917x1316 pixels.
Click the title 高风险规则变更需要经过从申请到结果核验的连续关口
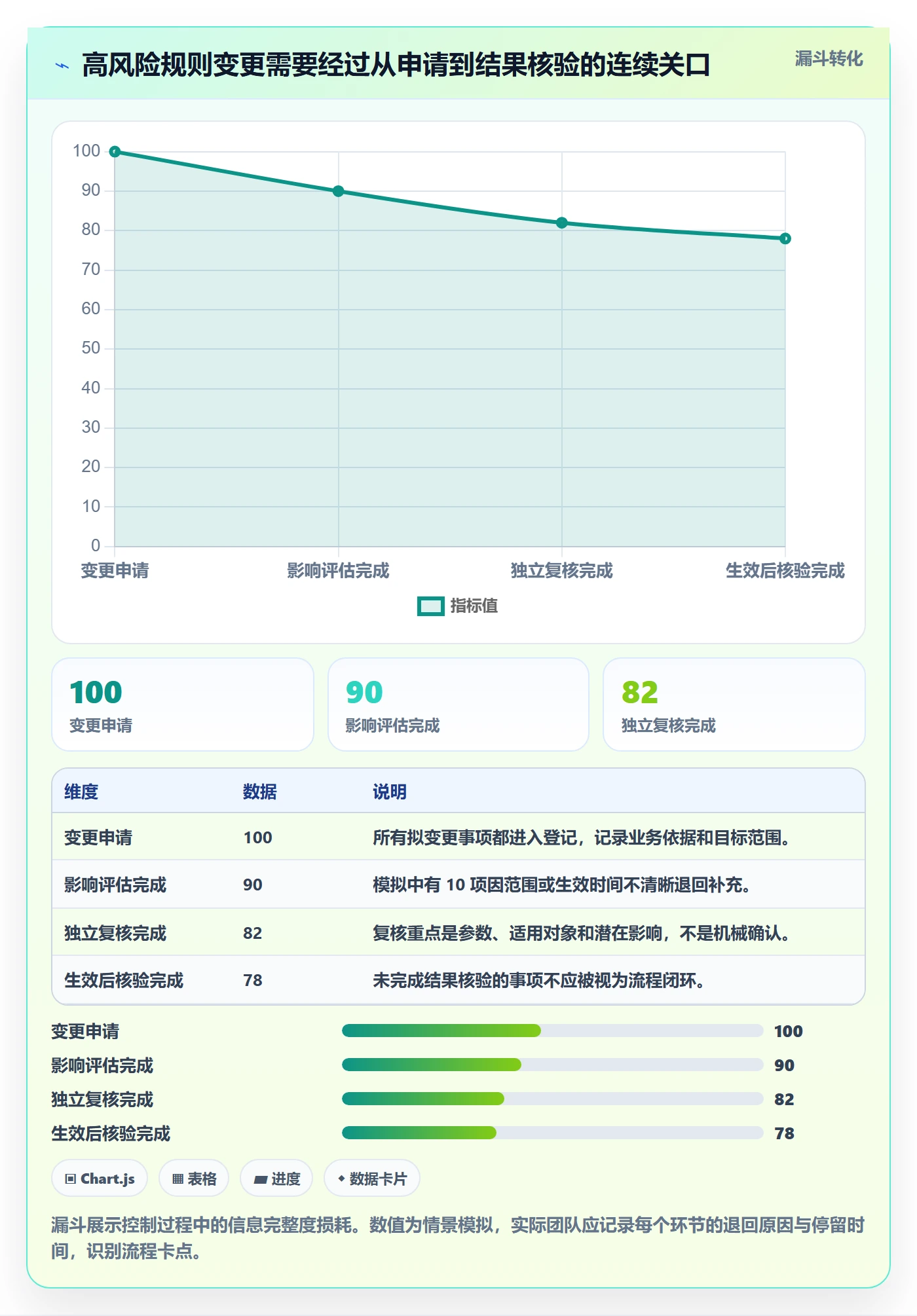tap(396, 65)
